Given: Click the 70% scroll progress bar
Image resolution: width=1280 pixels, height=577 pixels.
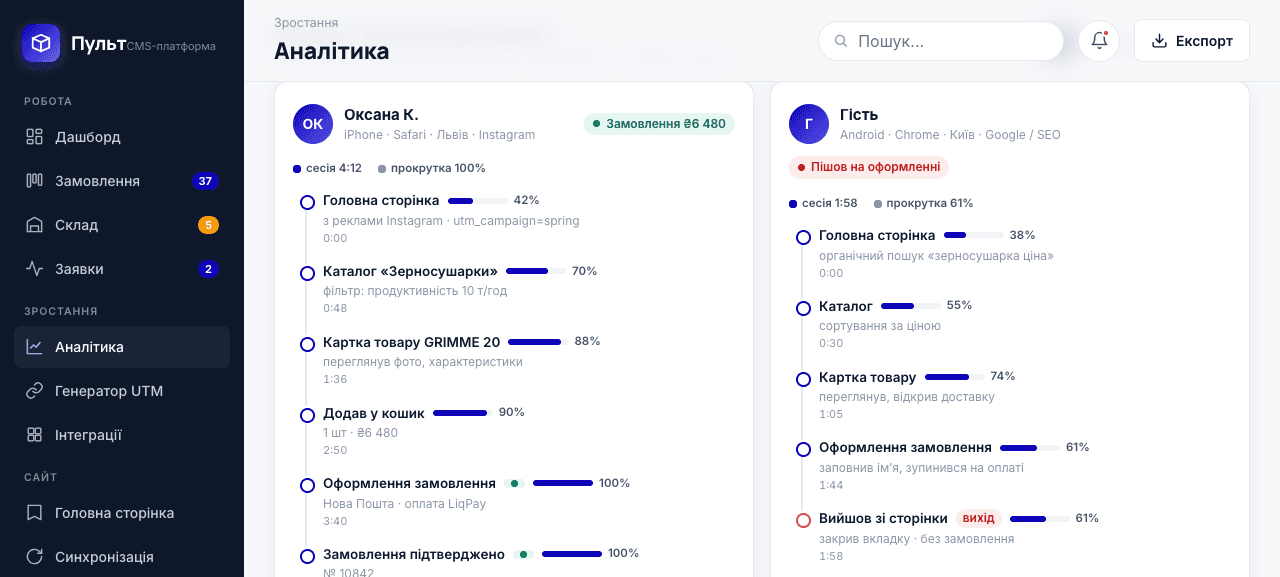Looking at the screenshot, I should point(535,271).
